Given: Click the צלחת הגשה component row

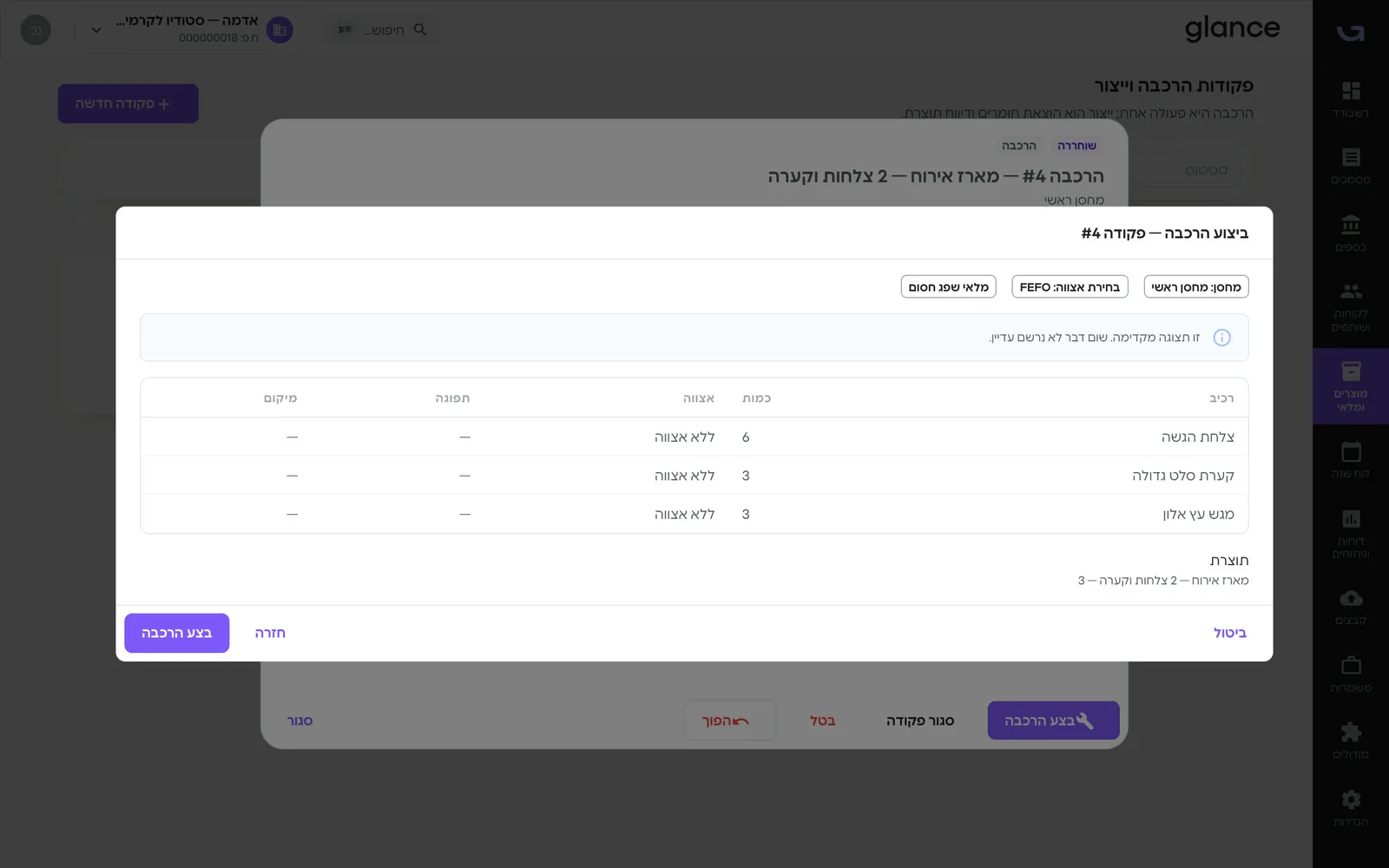Looking at the screenshot, I should click(694, 437).
